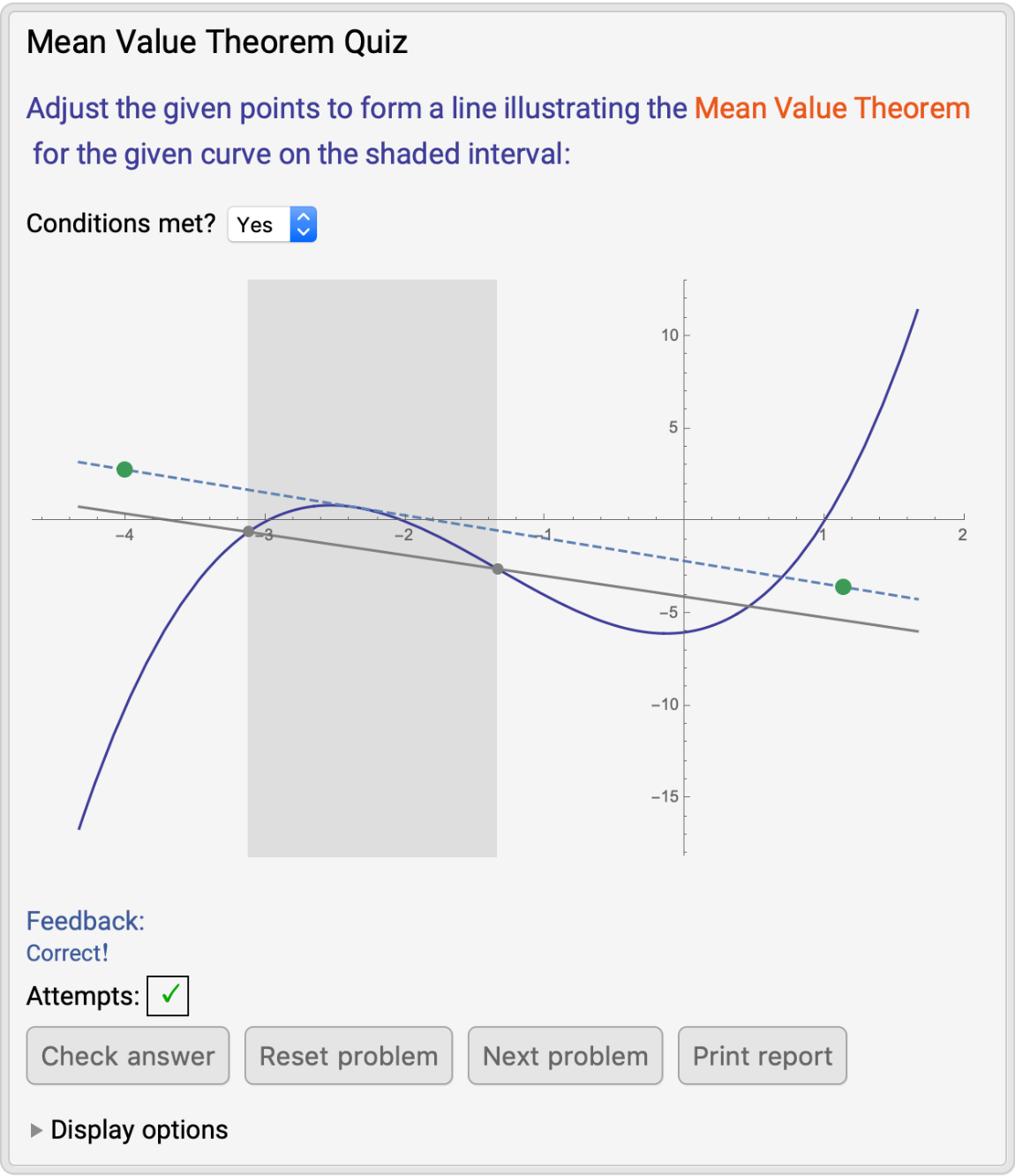Viewport: 1015px width, 1176px height.
Task: Open the Conditions met dropdown
Action: (x=259, y=224)
